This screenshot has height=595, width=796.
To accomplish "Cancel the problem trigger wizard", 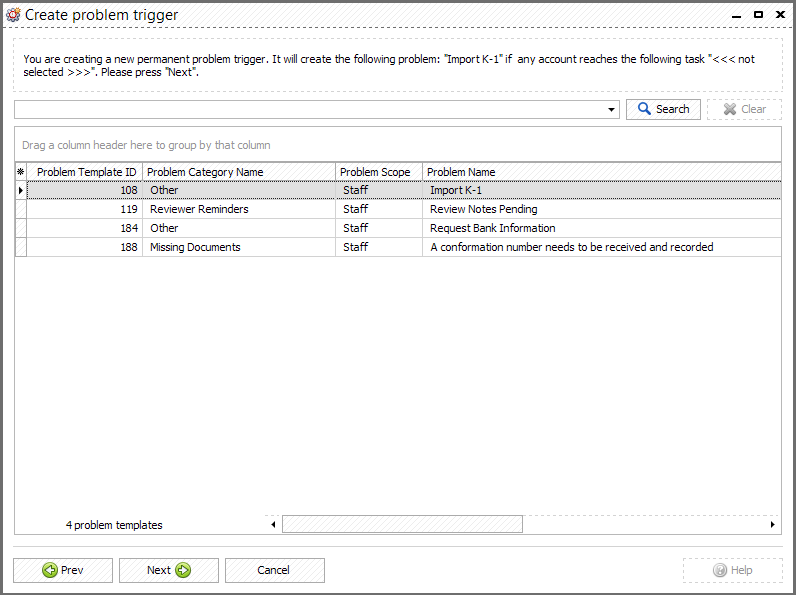I will click(275, 570).
